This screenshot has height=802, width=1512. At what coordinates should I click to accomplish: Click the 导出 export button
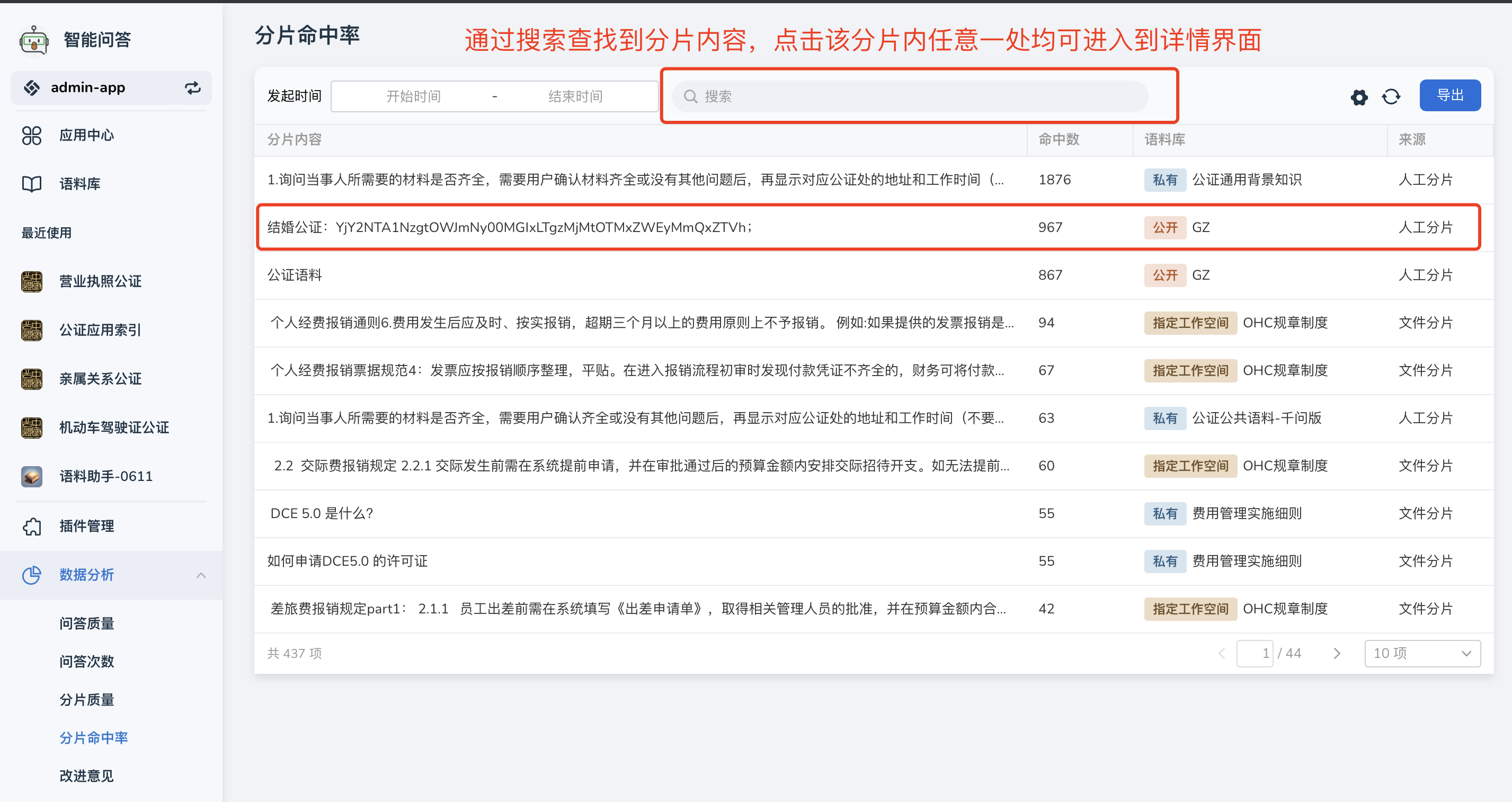[1450, 95]
